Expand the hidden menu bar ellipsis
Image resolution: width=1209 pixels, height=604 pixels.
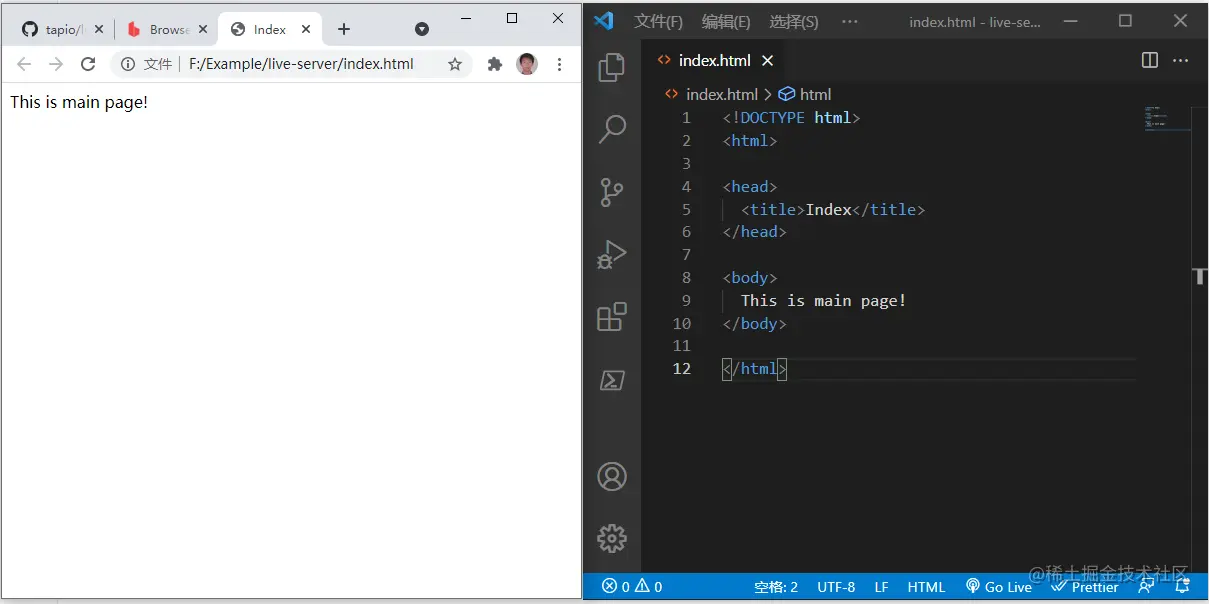click(849, 21)
